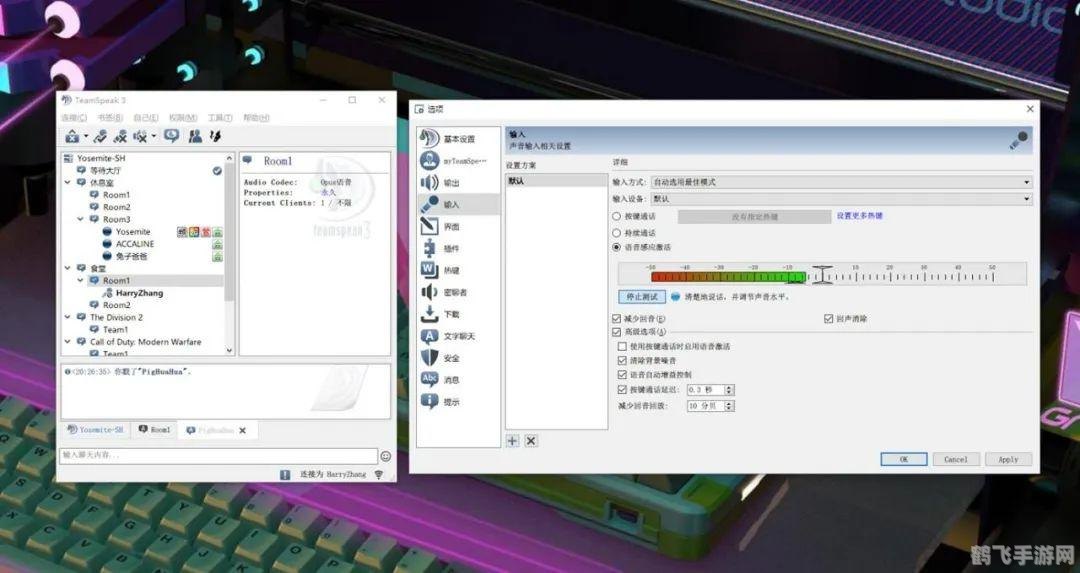
Task: Collapse the Room3 channel with Yosemite
Action: pos(81,219)
